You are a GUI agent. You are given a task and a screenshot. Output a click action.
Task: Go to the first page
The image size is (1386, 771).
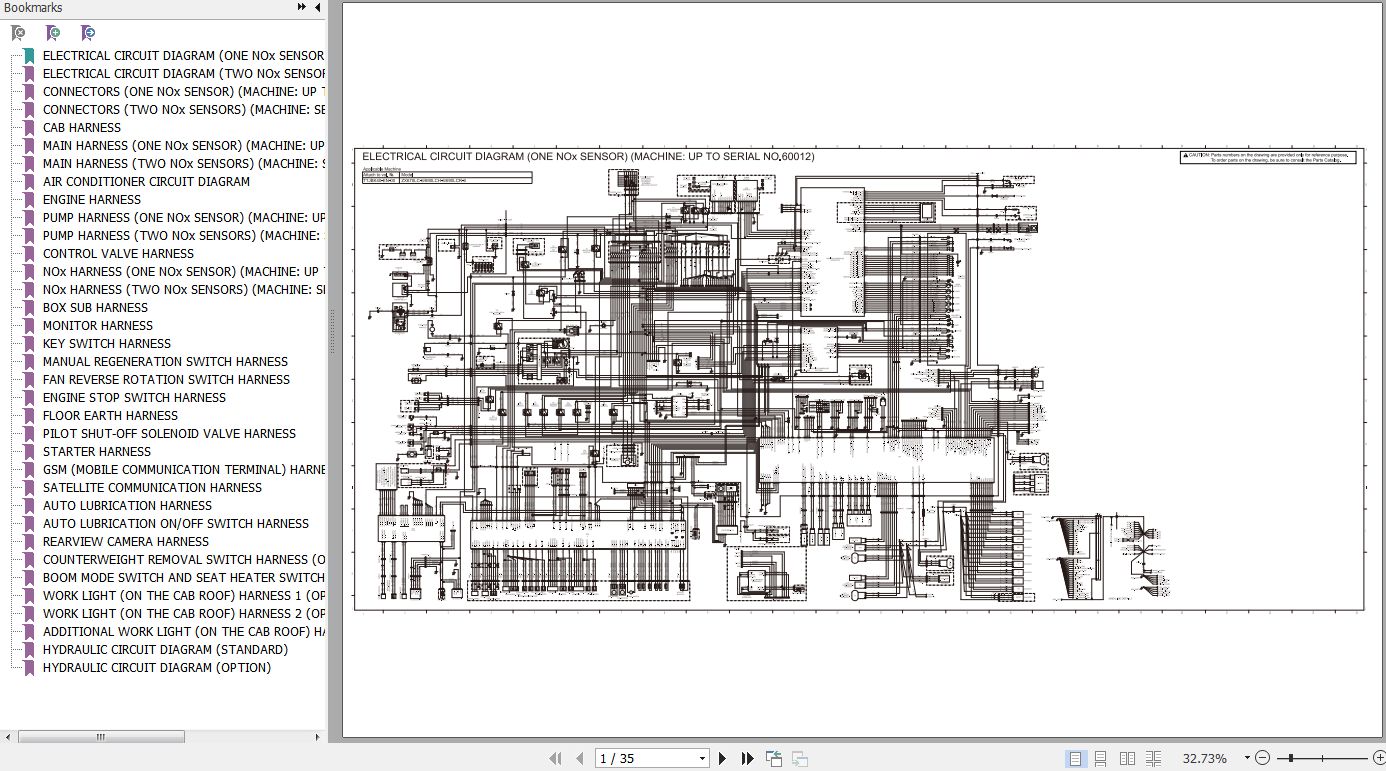coord(555,758)
